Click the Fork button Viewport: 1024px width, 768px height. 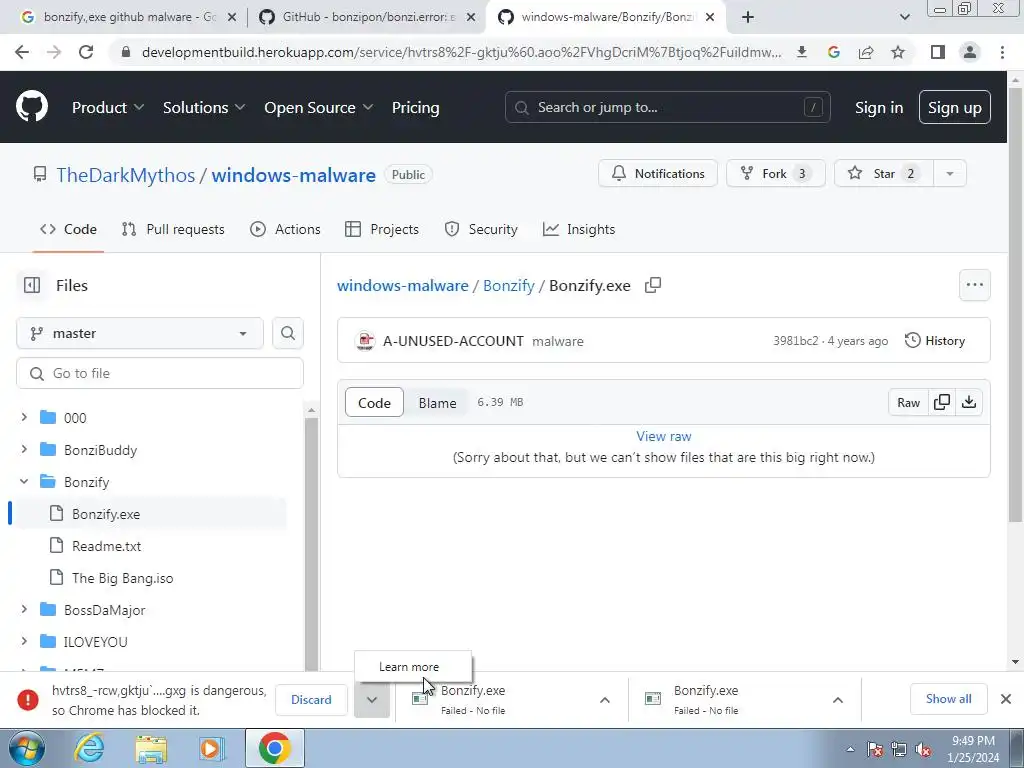[775, 174]
